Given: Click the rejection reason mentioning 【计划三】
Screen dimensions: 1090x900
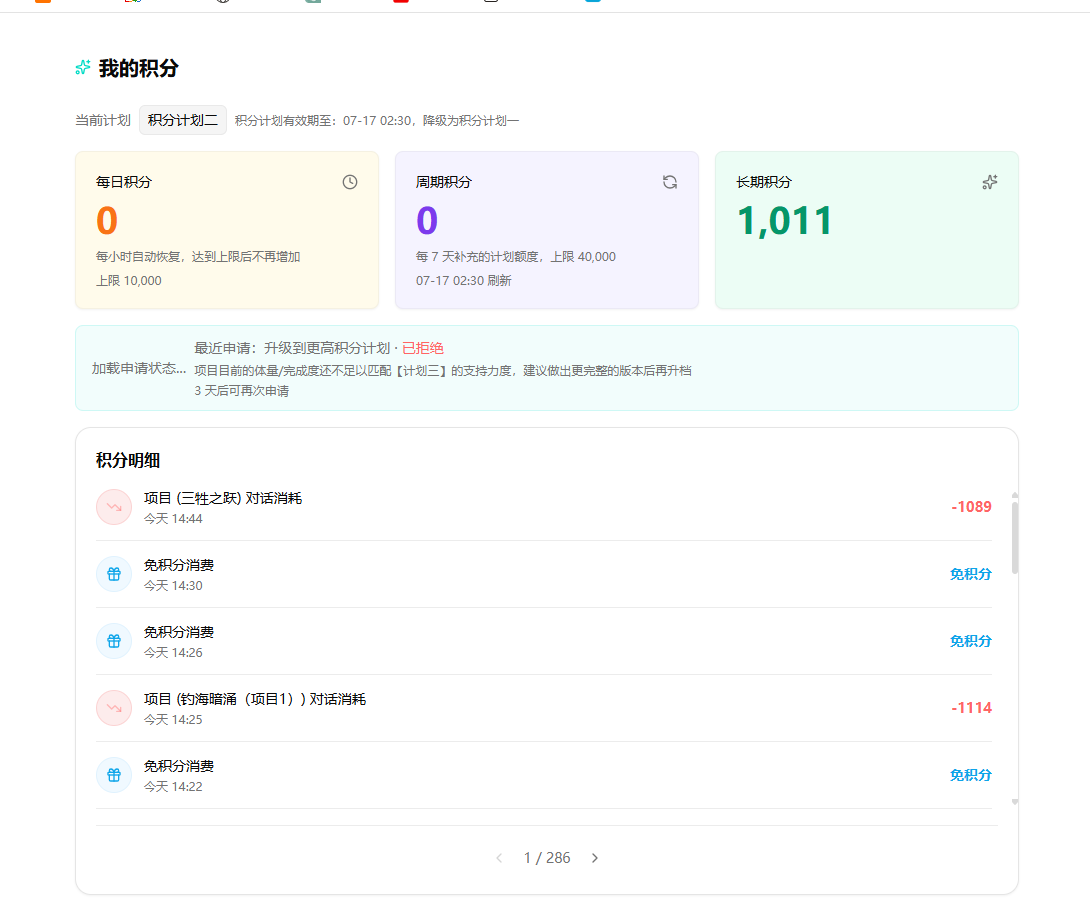Looking at the screenshot, I should coord(443,370).
